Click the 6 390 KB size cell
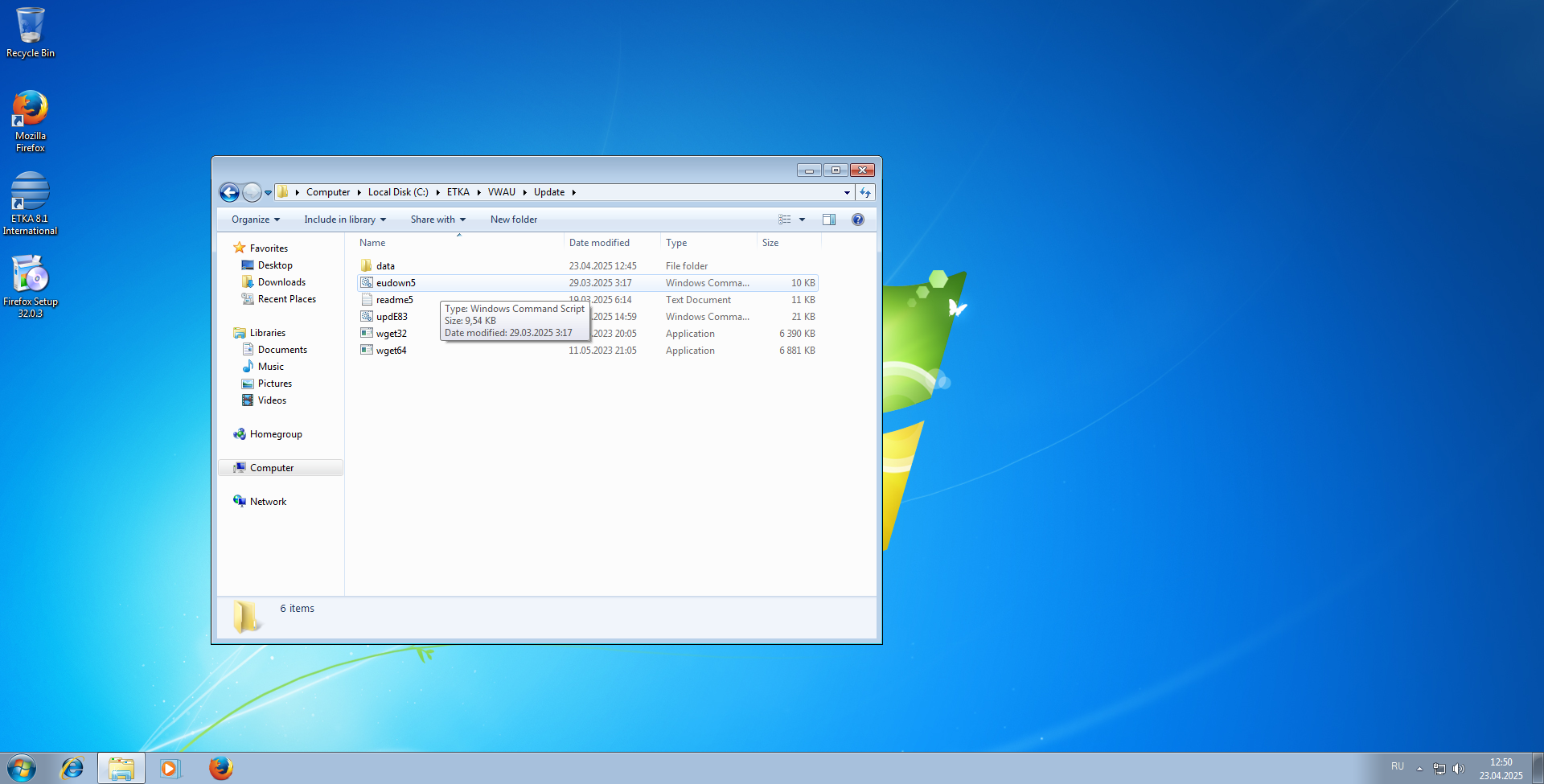1544x784 pixels. [797, 334]
